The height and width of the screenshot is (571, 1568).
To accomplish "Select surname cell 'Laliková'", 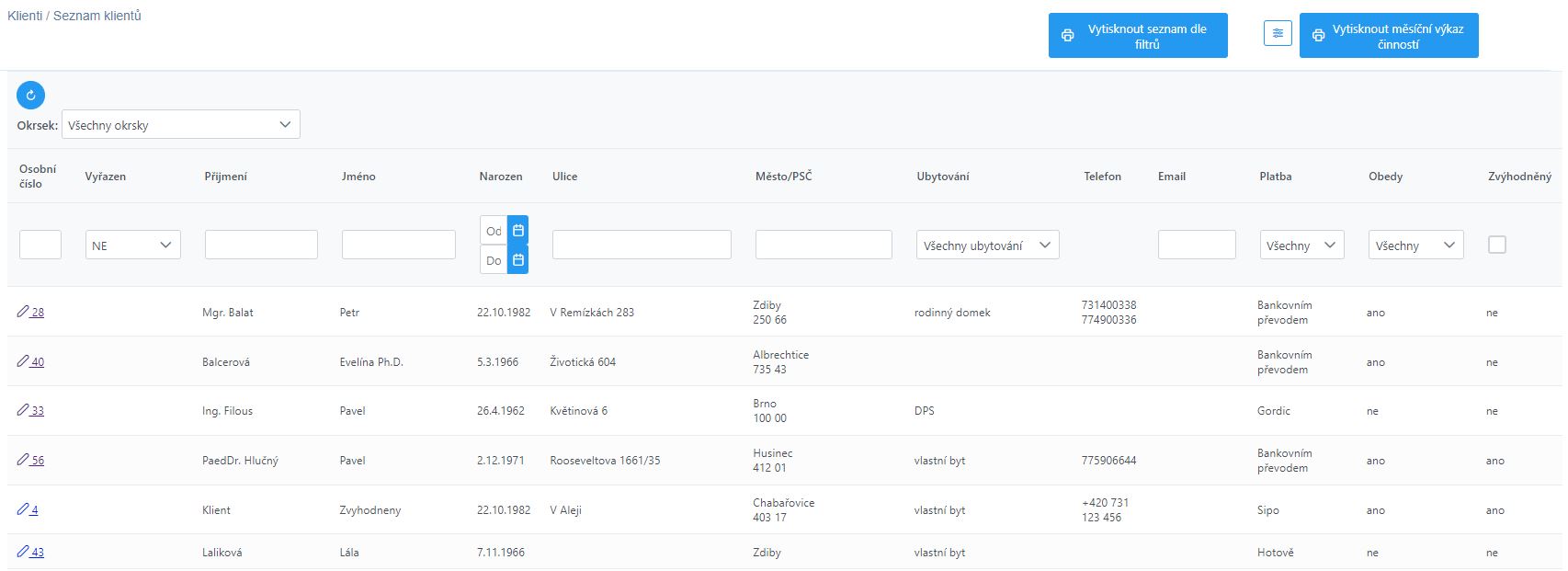I will (x=222, y=553).
